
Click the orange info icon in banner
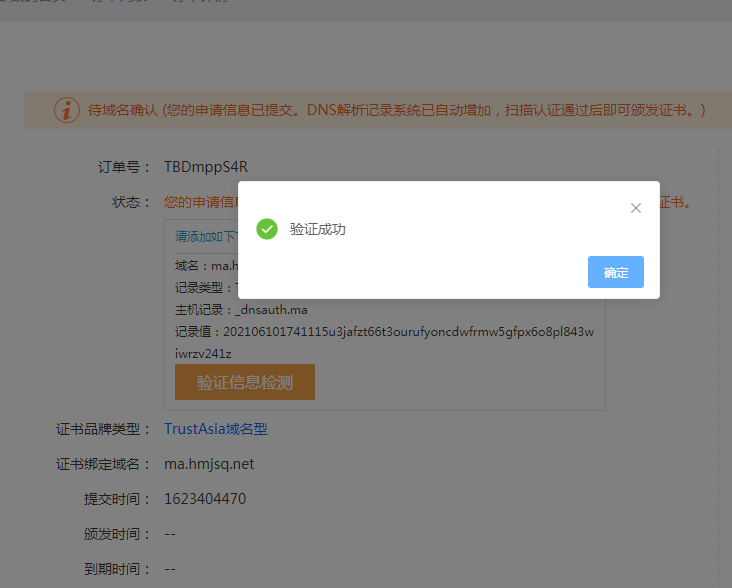coord(66,110)
